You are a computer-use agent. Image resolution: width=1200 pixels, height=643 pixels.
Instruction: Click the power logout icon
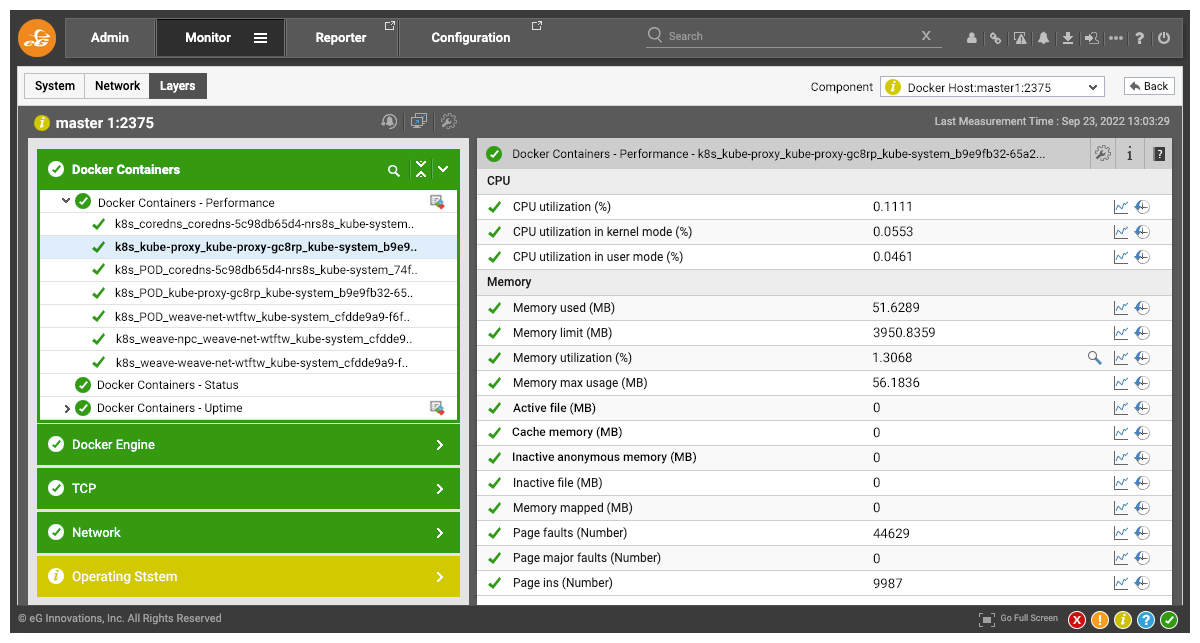pyautogui.click(x=1164, y=38)
